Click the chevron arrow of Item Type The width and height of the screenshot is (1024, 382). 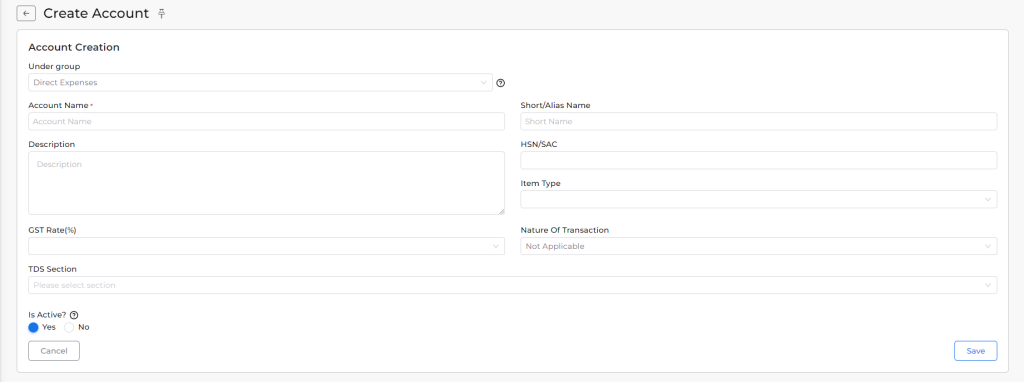987,199
